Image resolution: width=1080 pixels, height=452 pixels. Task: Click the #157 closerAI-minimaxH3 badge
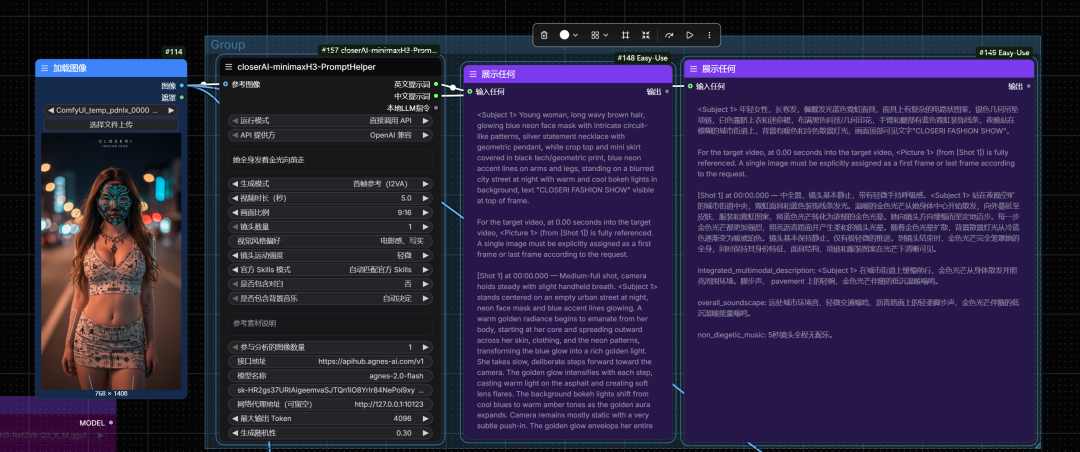(x=379, y=50)
